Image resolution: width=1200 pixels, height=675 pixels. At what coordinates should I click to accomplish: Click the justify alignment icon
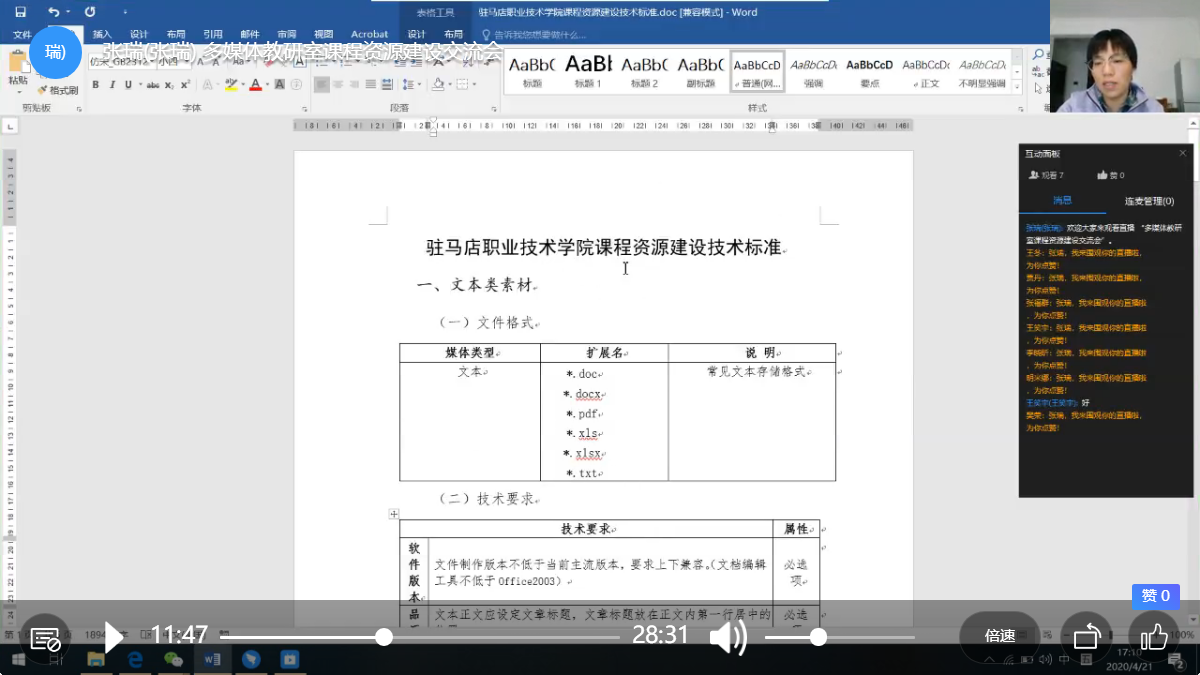[372, 84]
